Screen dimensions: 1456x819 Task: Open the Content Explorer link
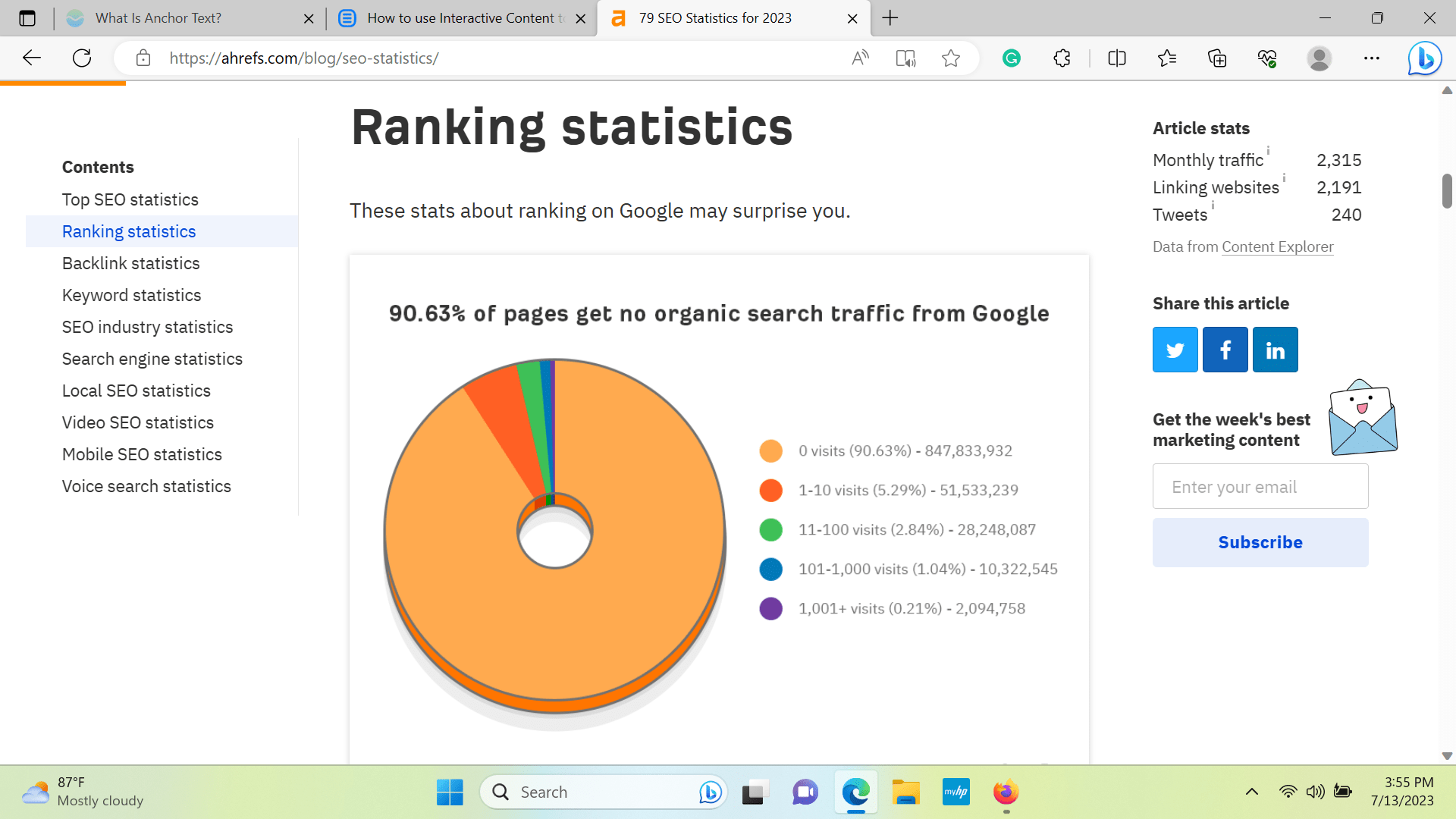[1277, 246]
